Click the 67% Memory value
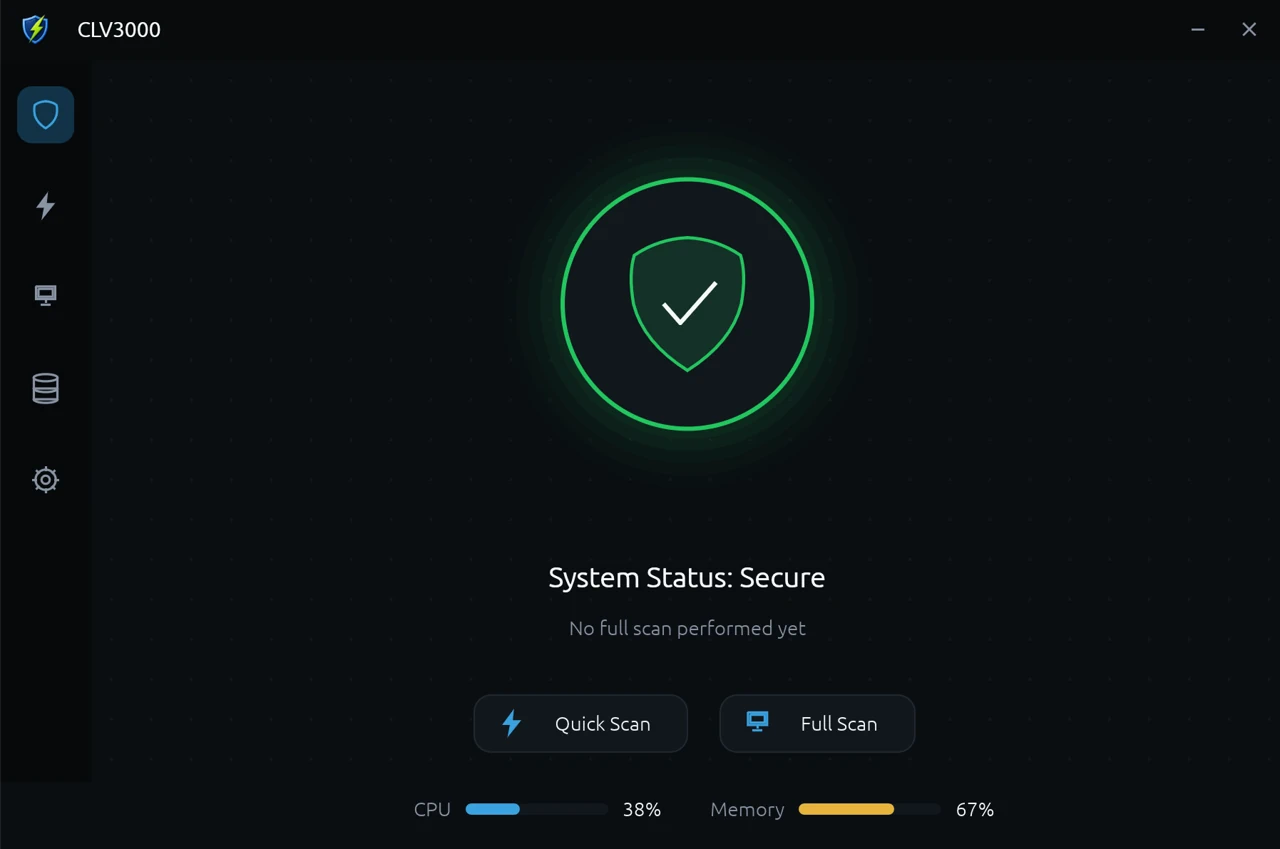 point(975,810)
